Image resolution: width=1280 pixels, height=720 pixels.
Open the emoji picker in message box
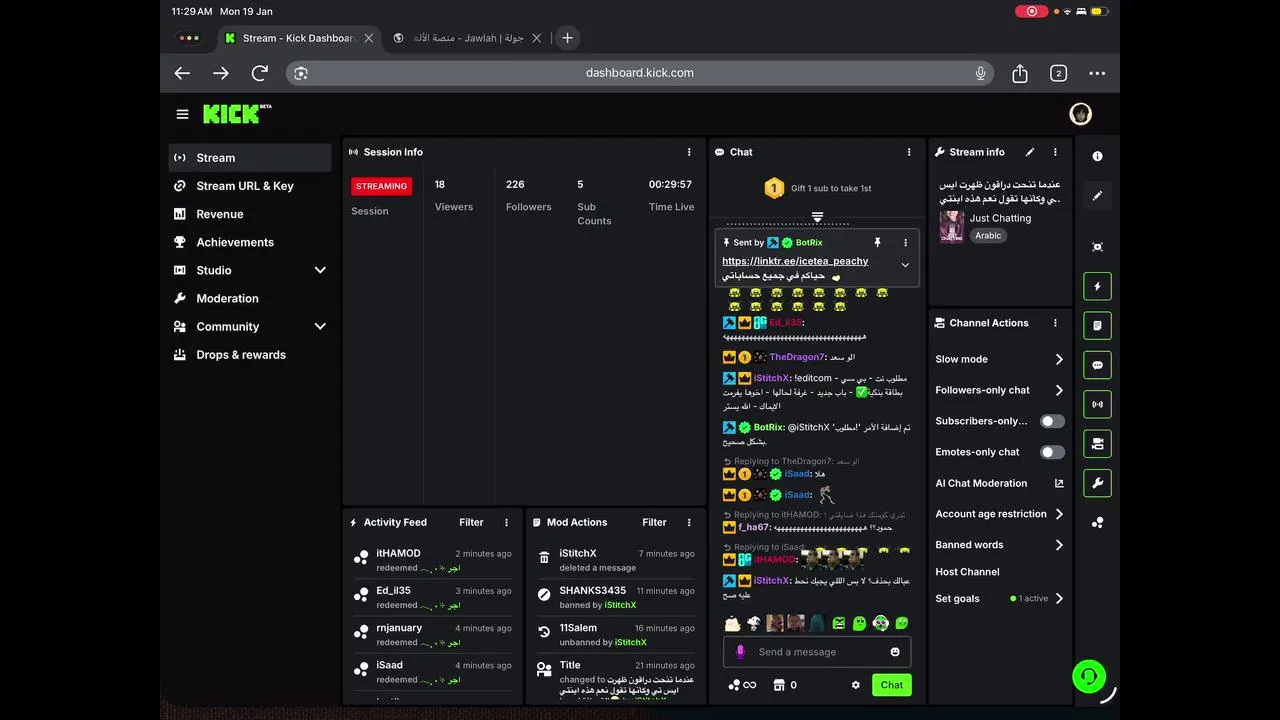click(895, 652)
